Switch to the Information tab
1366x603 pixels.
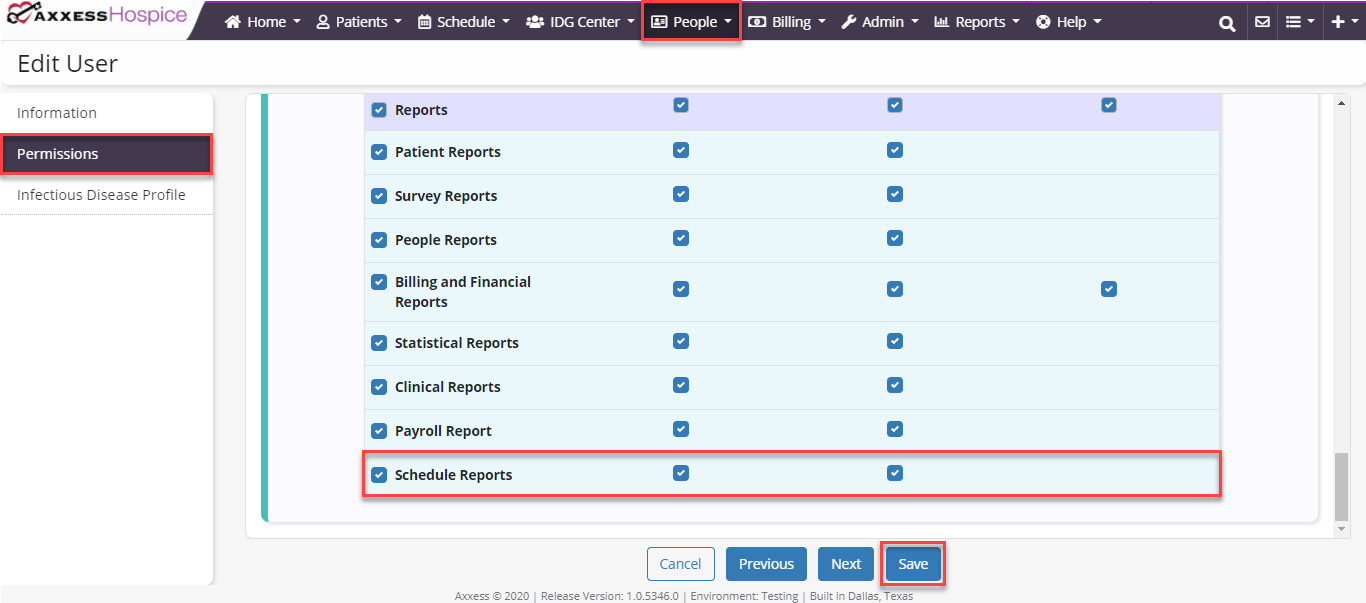point(57,113)
